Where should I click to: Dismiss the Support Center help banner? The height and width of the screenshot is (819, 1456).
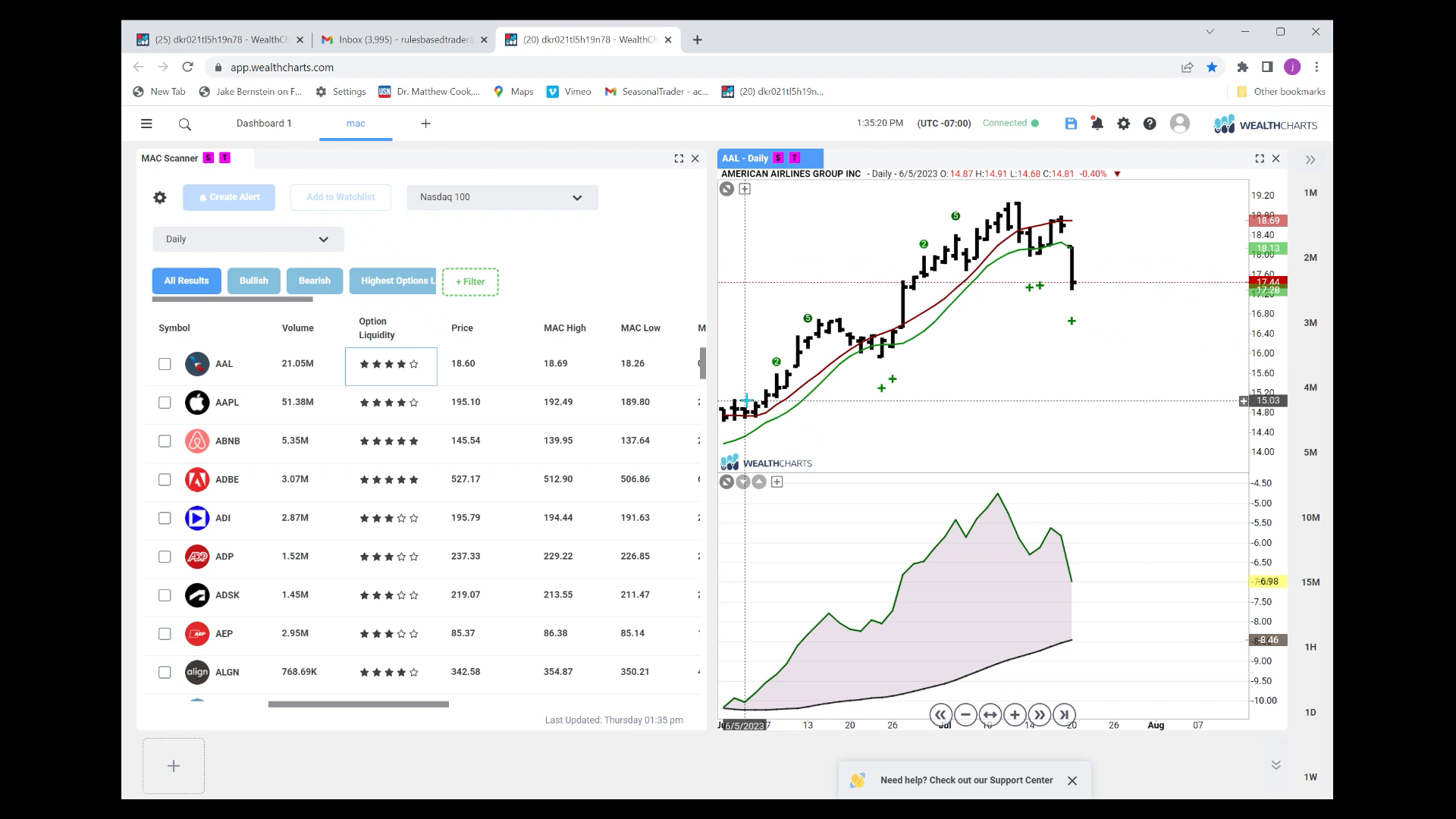[x=1072, y=780]
